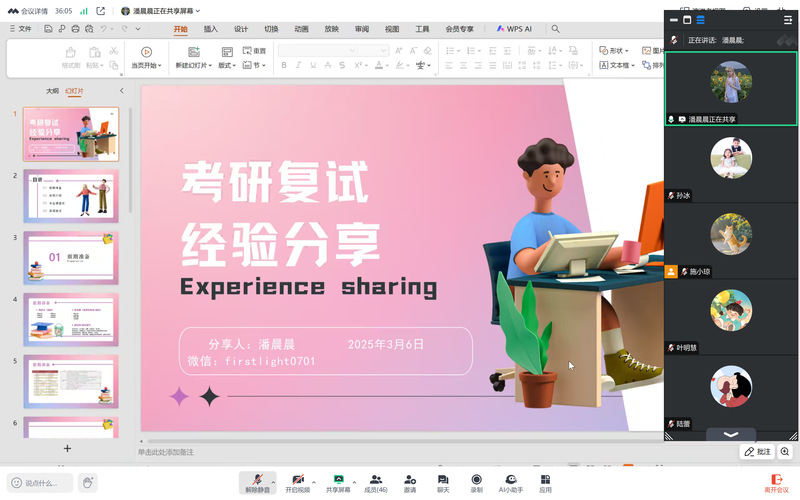Viewport: 800px width, 500px height.
Task: Start recording the meeting with 录制
Action: coord(476,481)
